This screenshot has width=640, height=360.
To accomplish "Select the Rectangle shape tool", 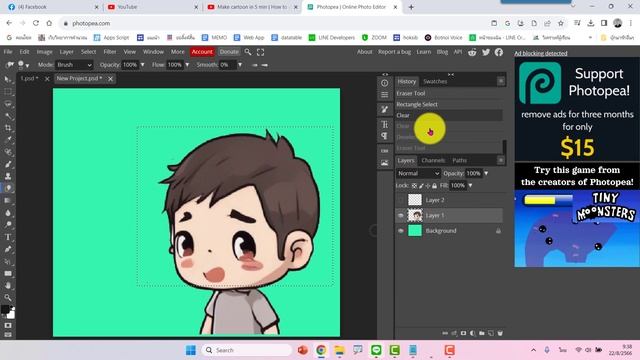I will pyautogui.click(x=8, y=273).
